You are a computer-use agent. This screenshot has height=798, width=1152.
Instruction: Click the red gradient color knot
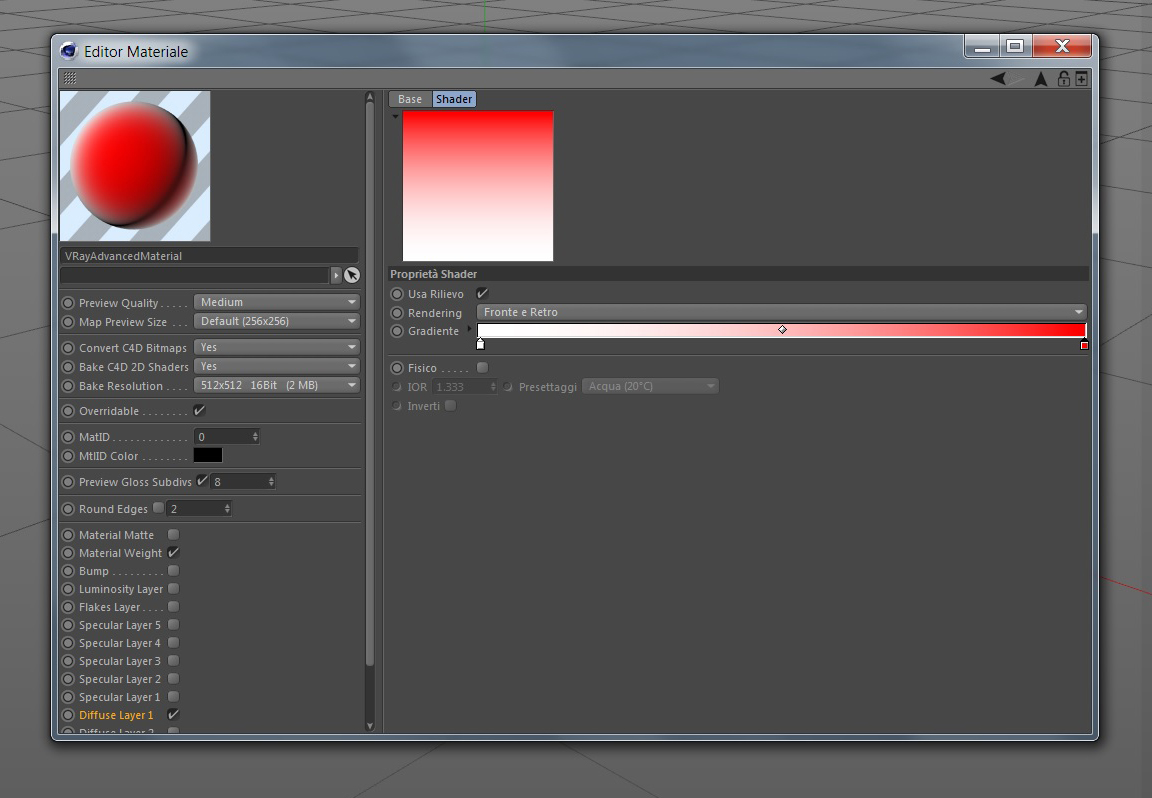(x=1084, y=345)
